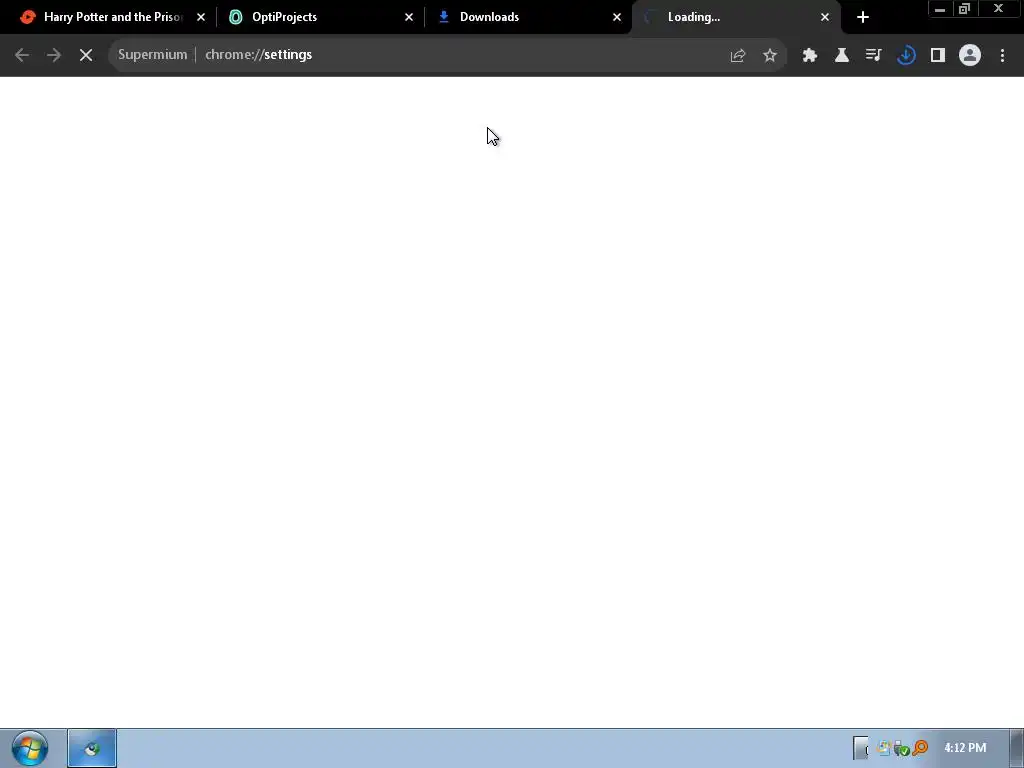Open the magnifier tray icon
1024x768 pixels.
(921, 748)
